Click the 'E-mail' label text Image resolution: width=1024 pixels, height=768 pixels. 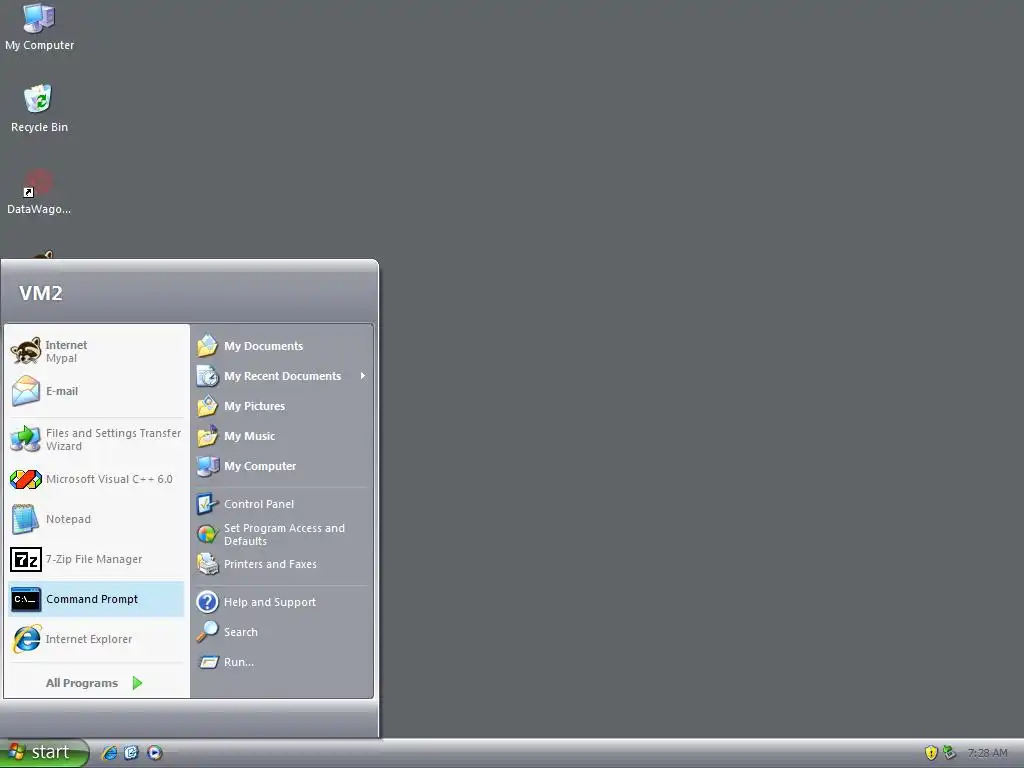(62, 391)
